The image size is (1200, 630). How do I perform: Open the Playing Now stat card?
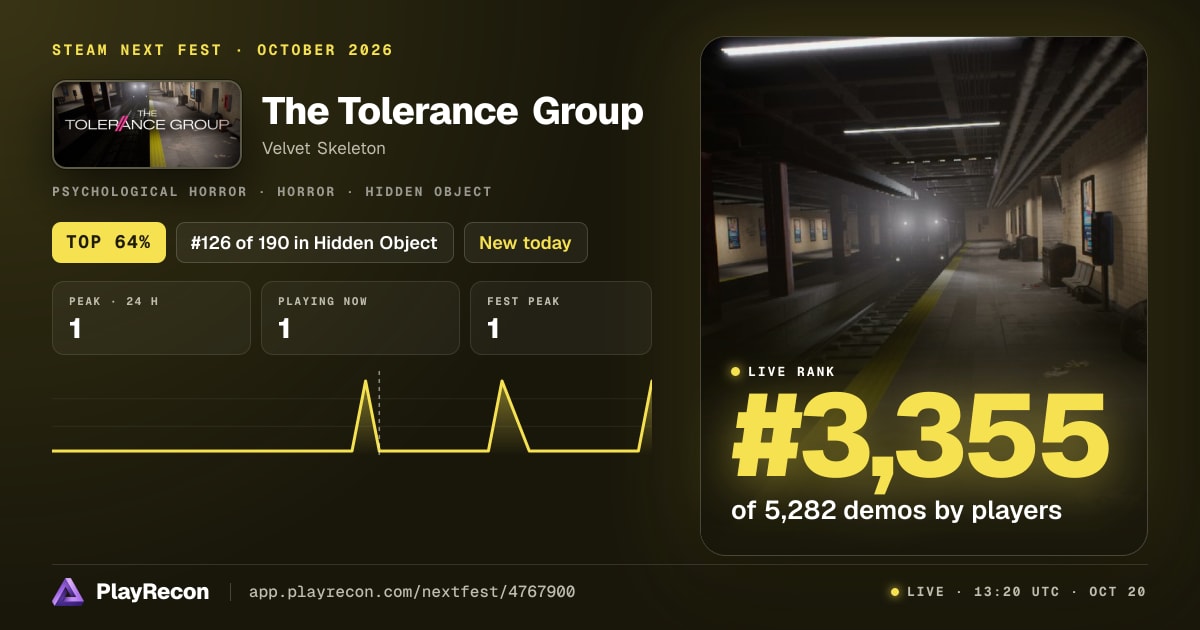pyautogui.click(x=360, y=318)
